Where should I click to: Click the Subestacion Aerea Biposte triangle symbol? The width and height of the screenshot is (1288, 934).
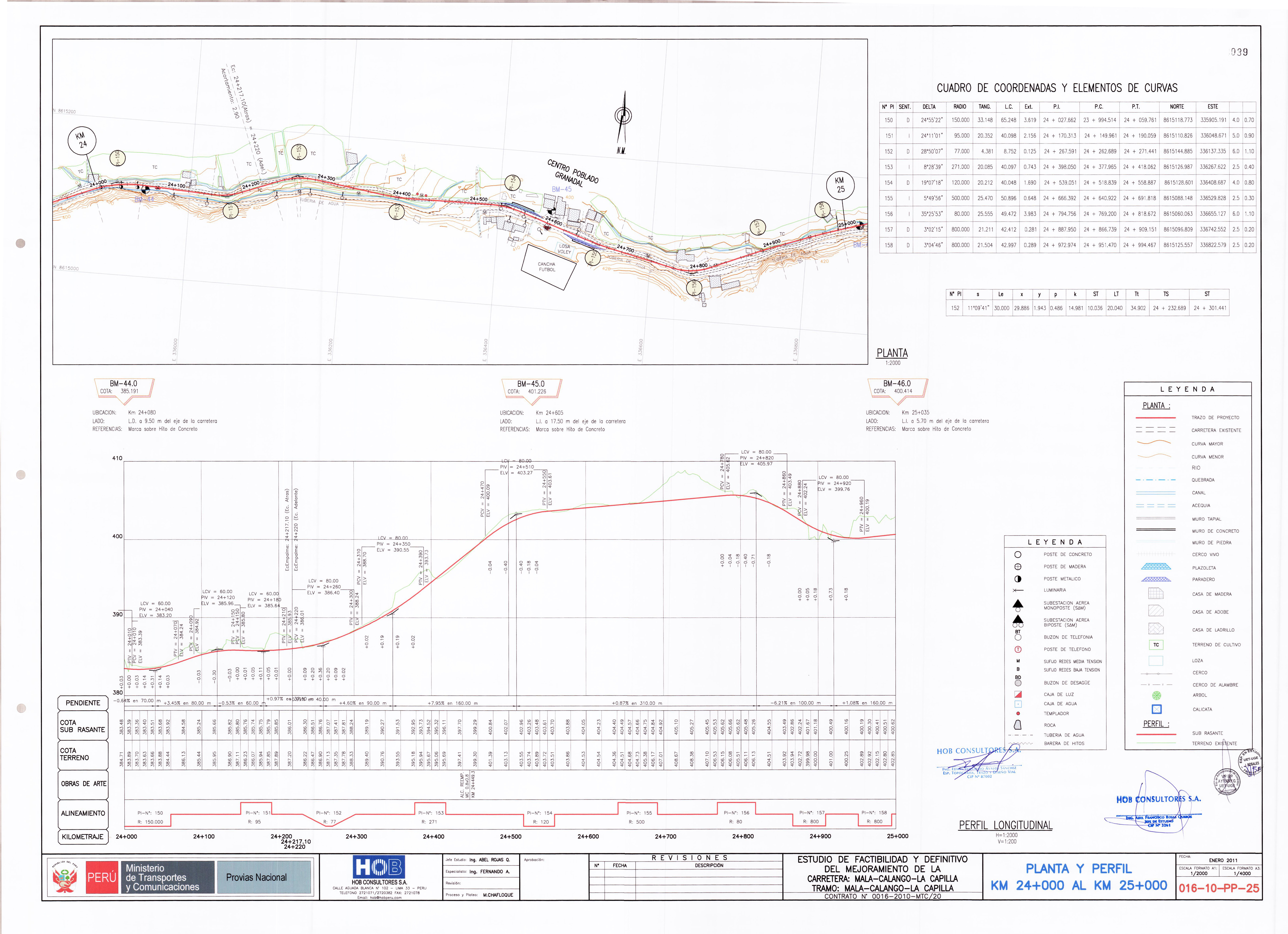(x=1018, y=621)
